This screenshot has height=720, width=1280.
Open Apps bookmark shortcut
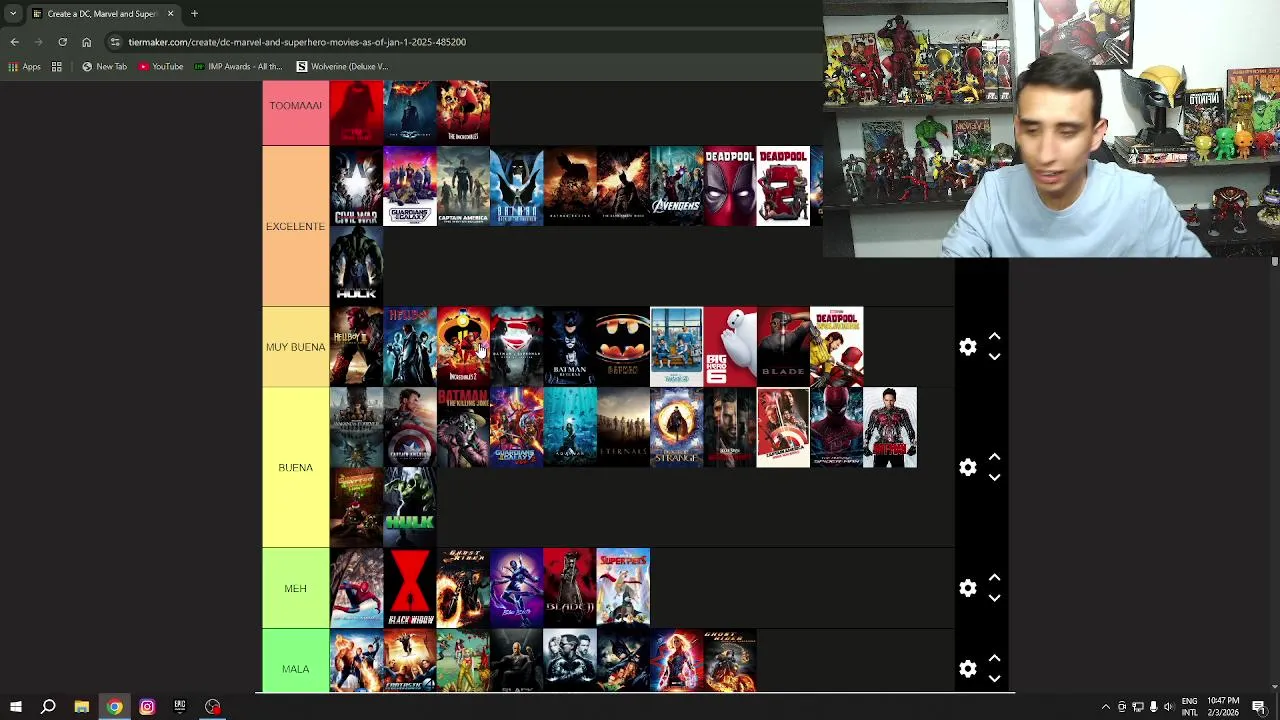coord(25,67)
